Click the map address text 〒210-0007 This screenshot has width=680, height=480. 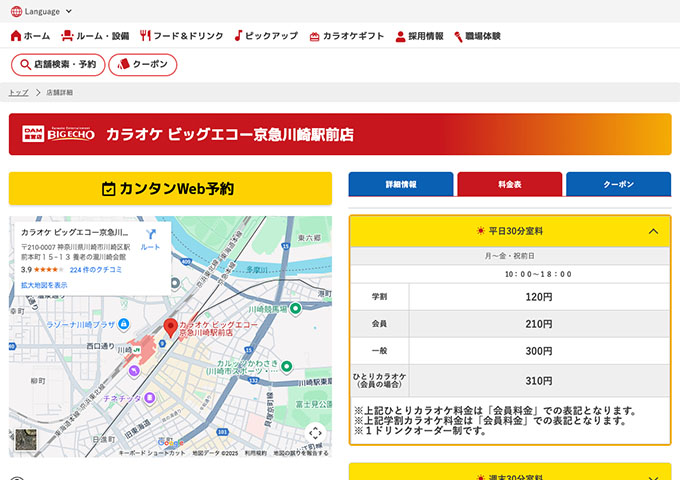coord(75,252)
